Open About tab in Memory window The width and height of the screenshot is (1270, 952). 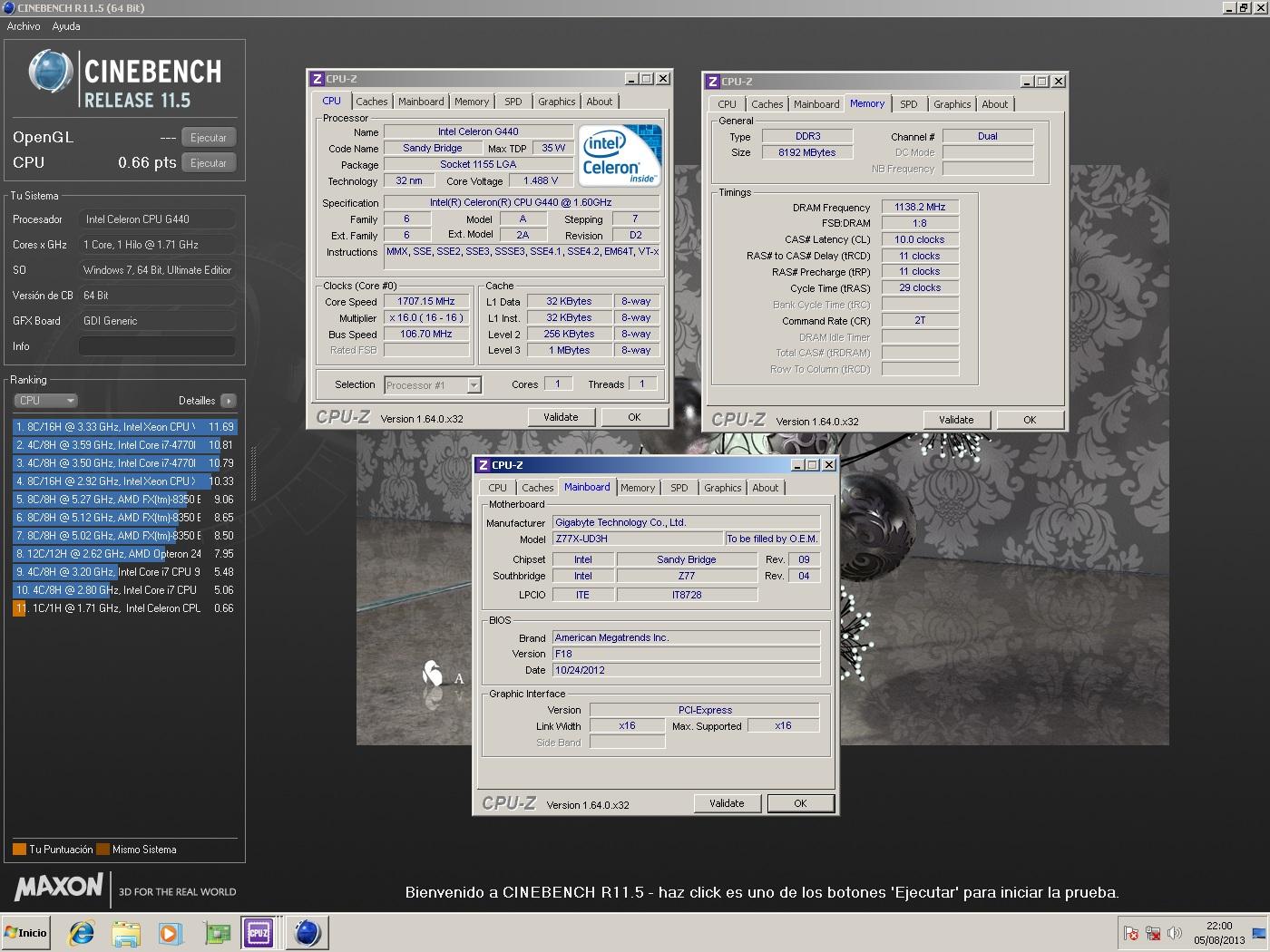pos(994,104)
